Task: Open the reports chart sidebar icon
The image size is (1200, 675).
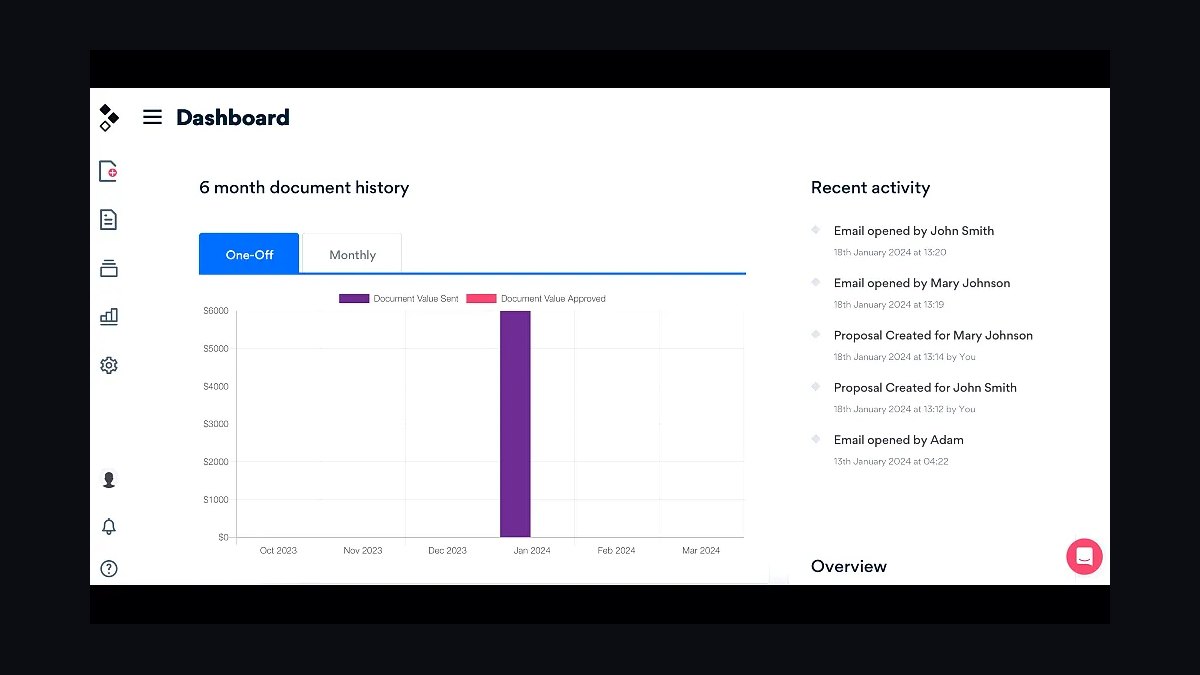Action: (x=109, y=316)
